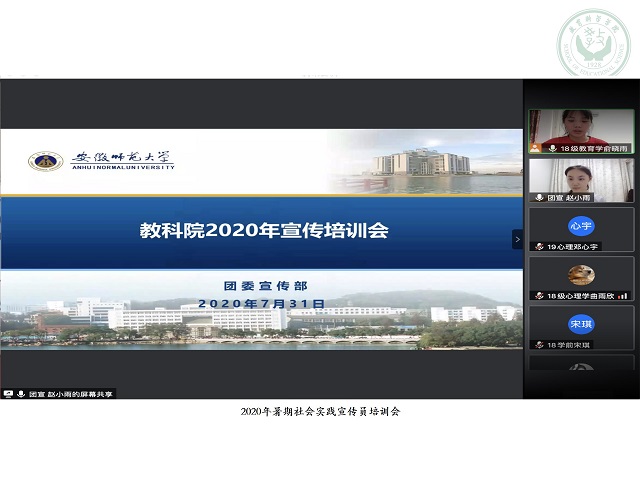Click the signal strength bars beside 18级心理学曲雨欣
Screen dimensions: 640x480
[622, 295]
